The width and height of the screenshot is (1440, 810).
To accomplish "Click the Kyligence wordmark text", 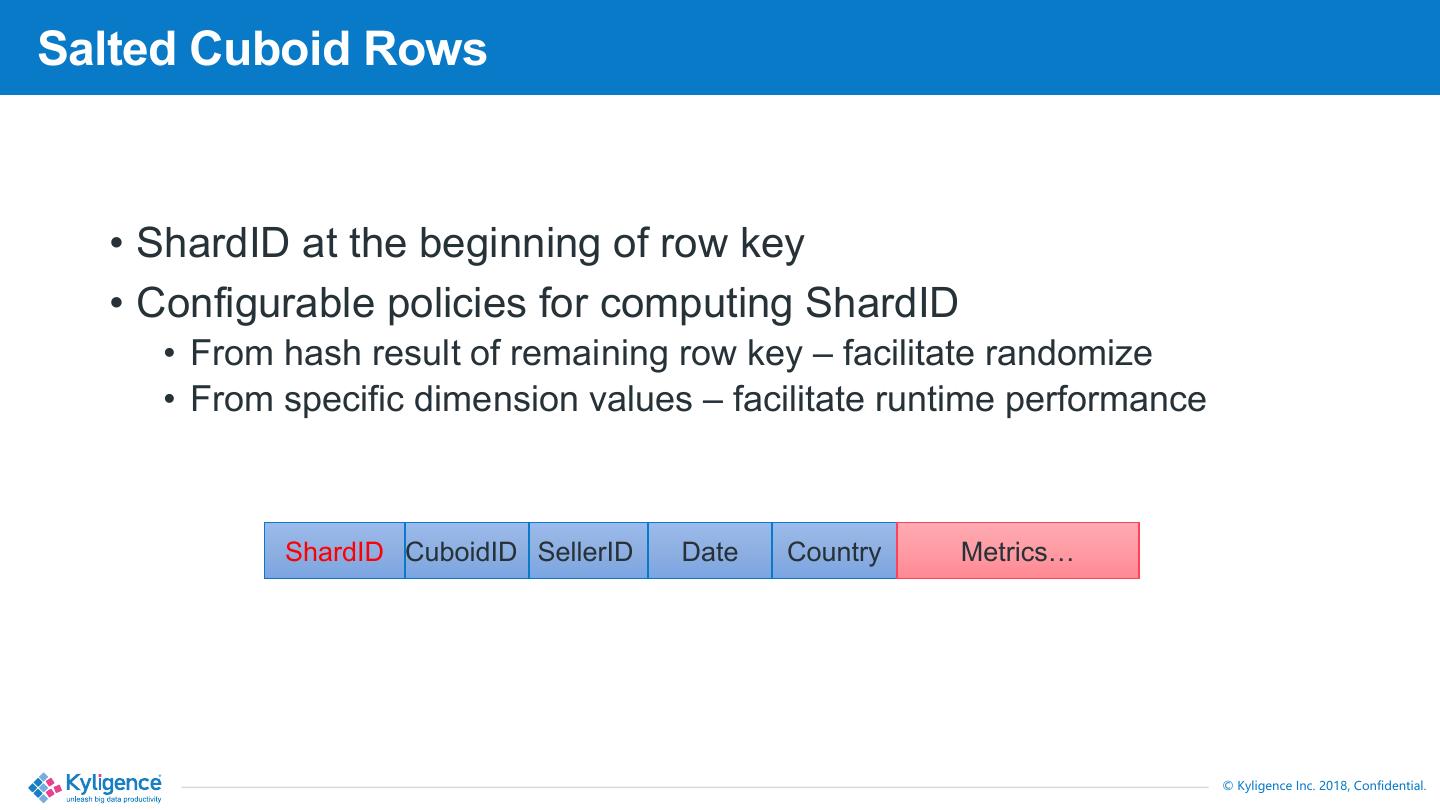I will [113, 782].
